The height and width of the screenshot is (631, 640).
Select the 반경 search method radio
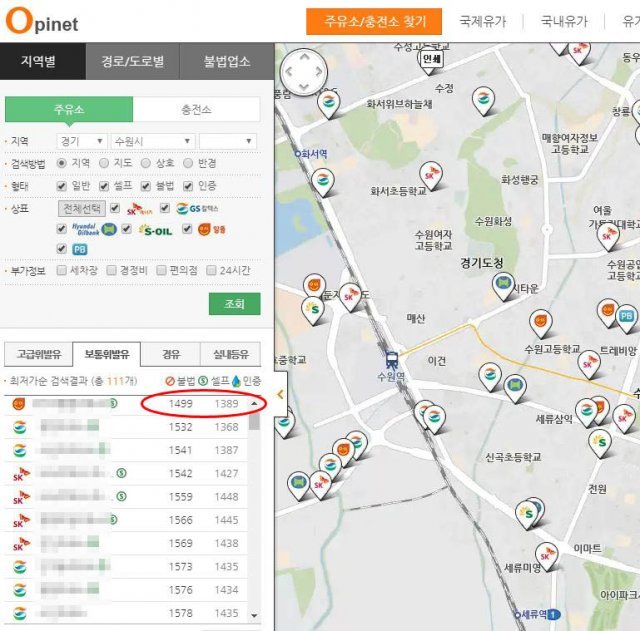[187, 163]
